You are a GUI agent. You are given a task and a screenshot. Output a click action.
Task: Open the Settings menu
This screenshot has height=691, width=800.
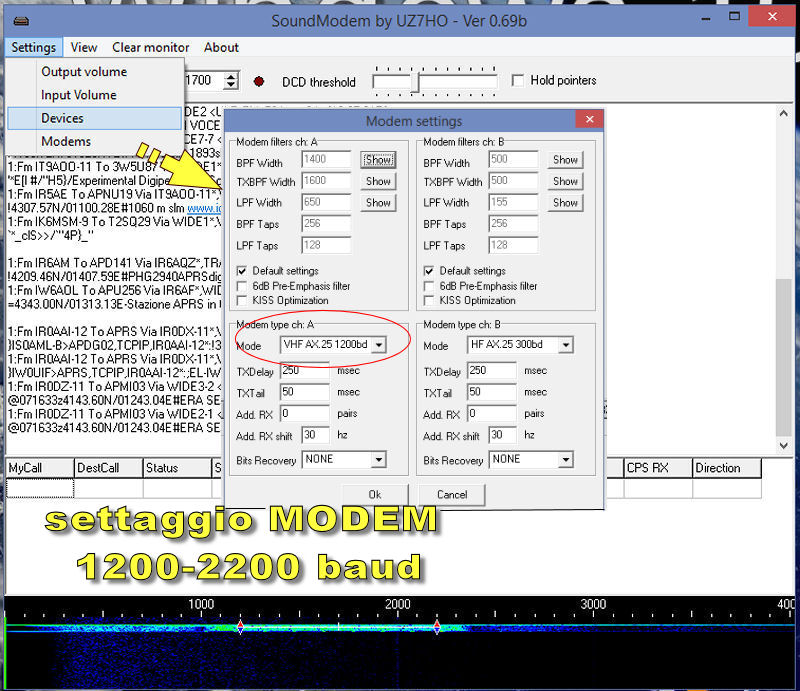pyautogui.click(x=34, y=47)
